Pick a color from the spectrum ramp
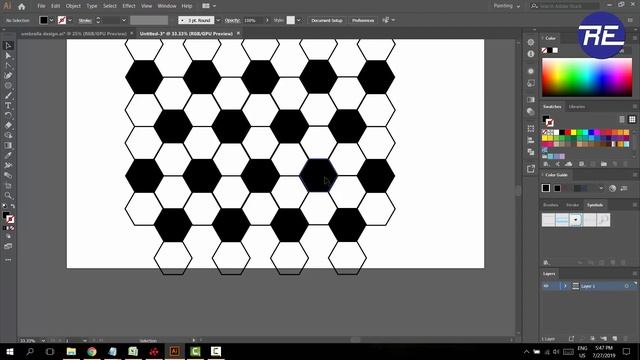 click(x=587, y=77)
